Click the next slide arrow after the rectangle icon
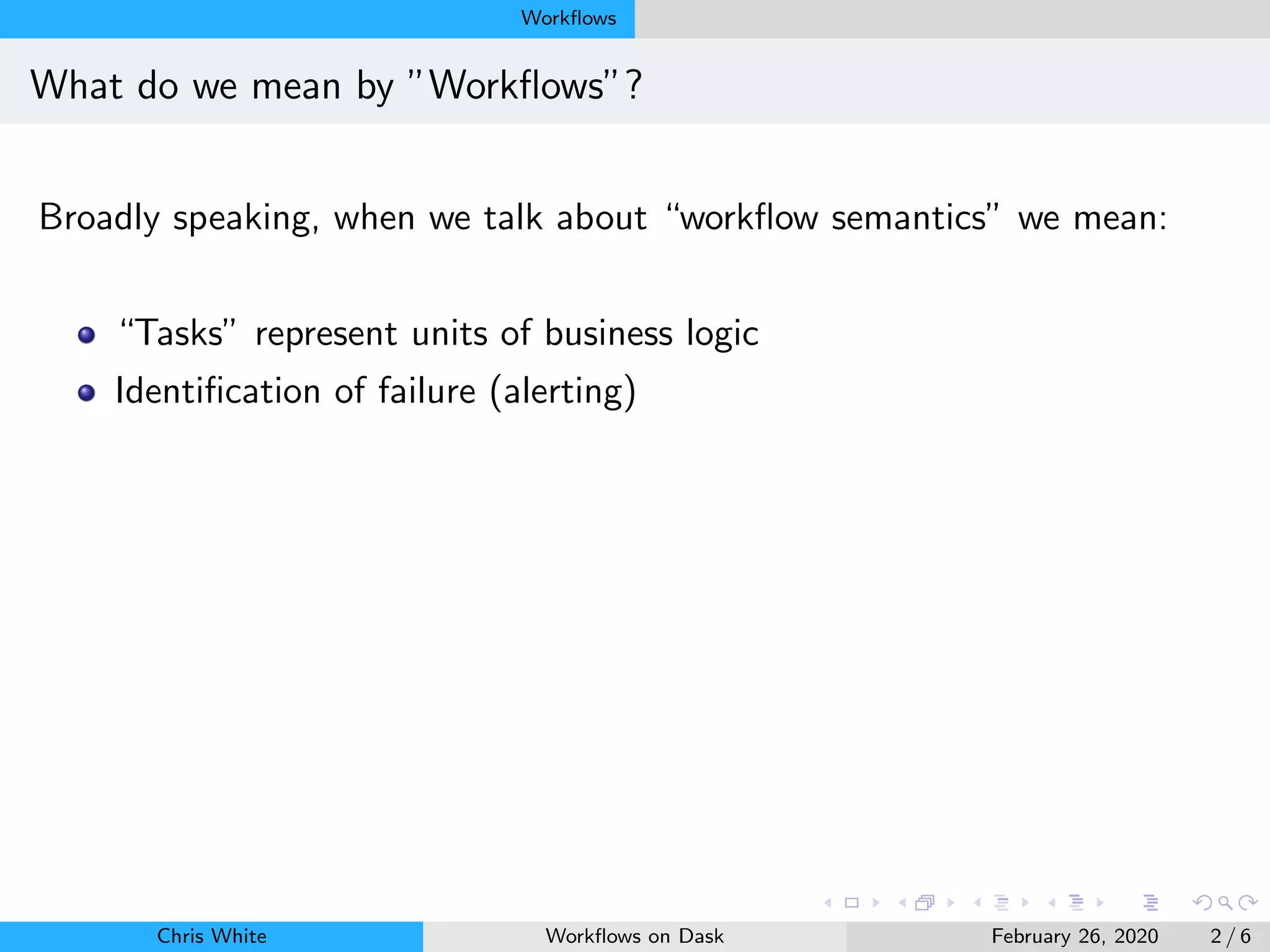The height and width of the screenshot is (952, 1270). click(x=876, y=903)
